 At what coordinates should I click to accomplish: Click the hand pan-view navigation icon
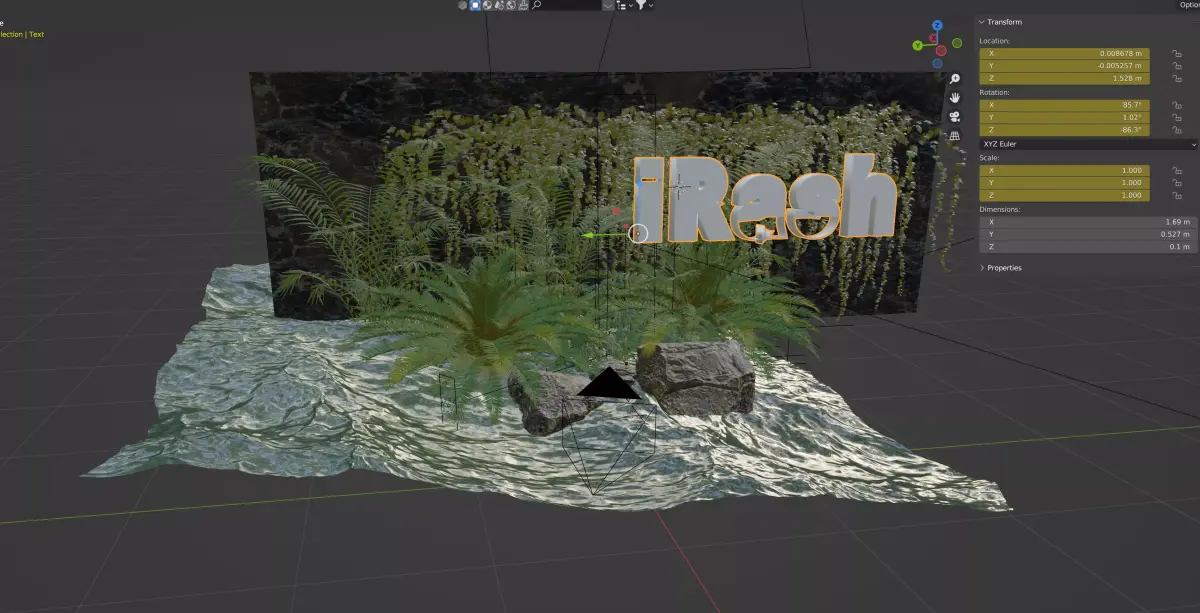coord(955,98)
